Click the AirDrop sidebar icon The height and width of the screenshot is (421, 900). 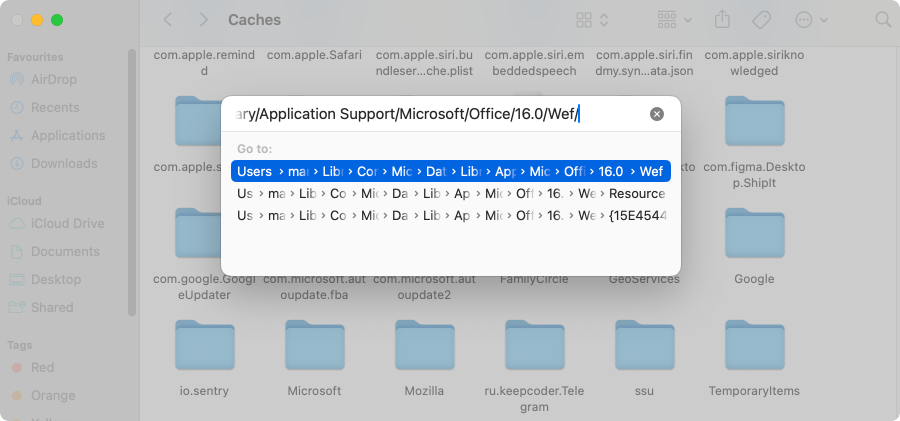(17, 79)
